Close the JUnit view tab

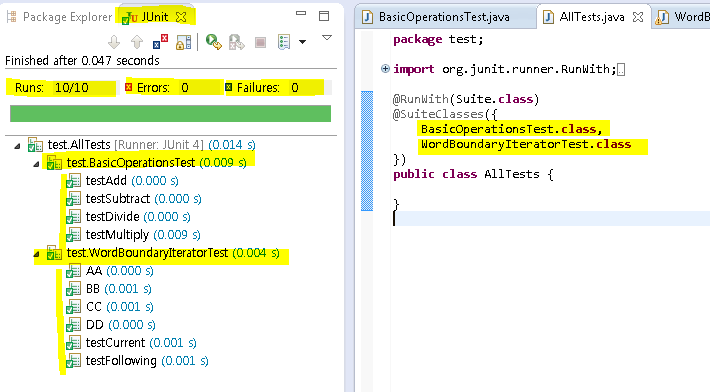coord(181,17)
